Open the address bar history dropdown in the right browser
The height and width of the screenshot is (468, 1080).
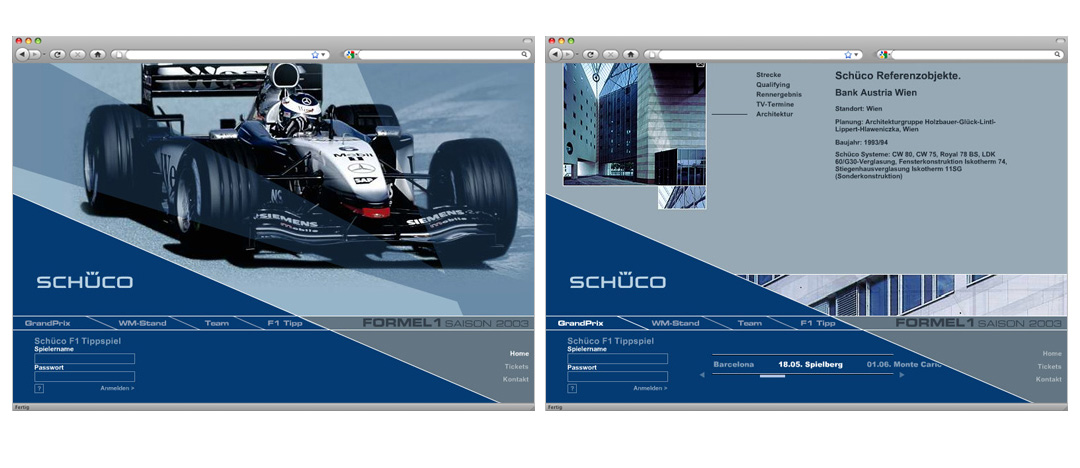(855, 54)
